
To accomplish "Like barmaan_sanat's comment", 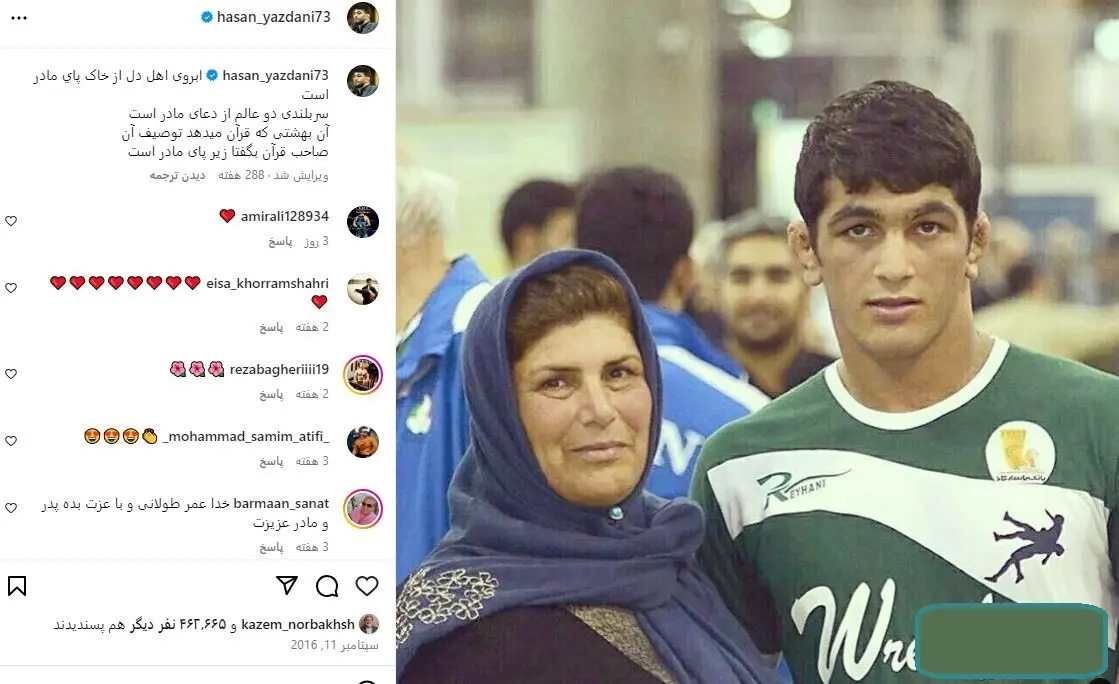I will tap(11, 508).
